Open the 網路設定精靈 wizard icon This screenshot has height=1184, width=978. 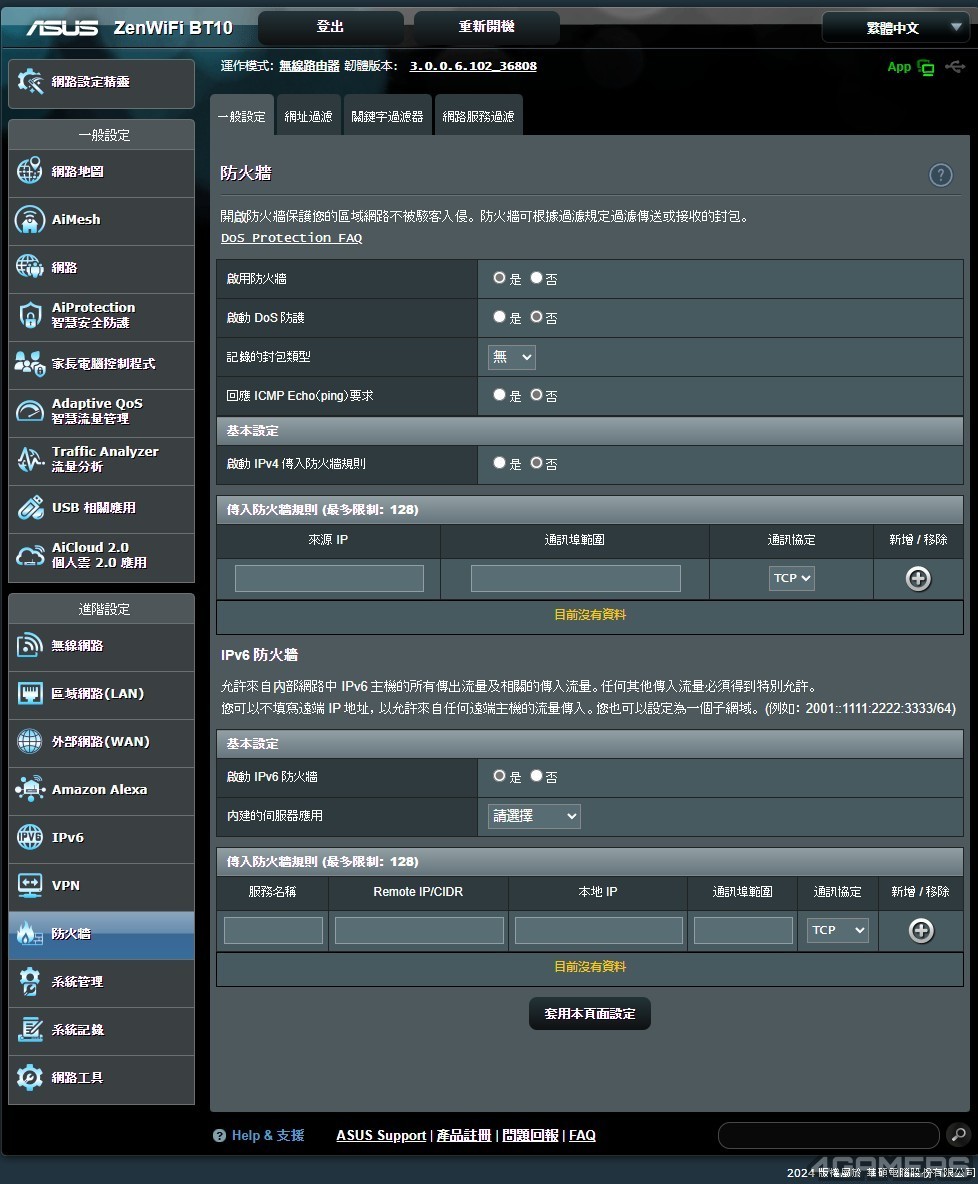[x=30, y=82]
